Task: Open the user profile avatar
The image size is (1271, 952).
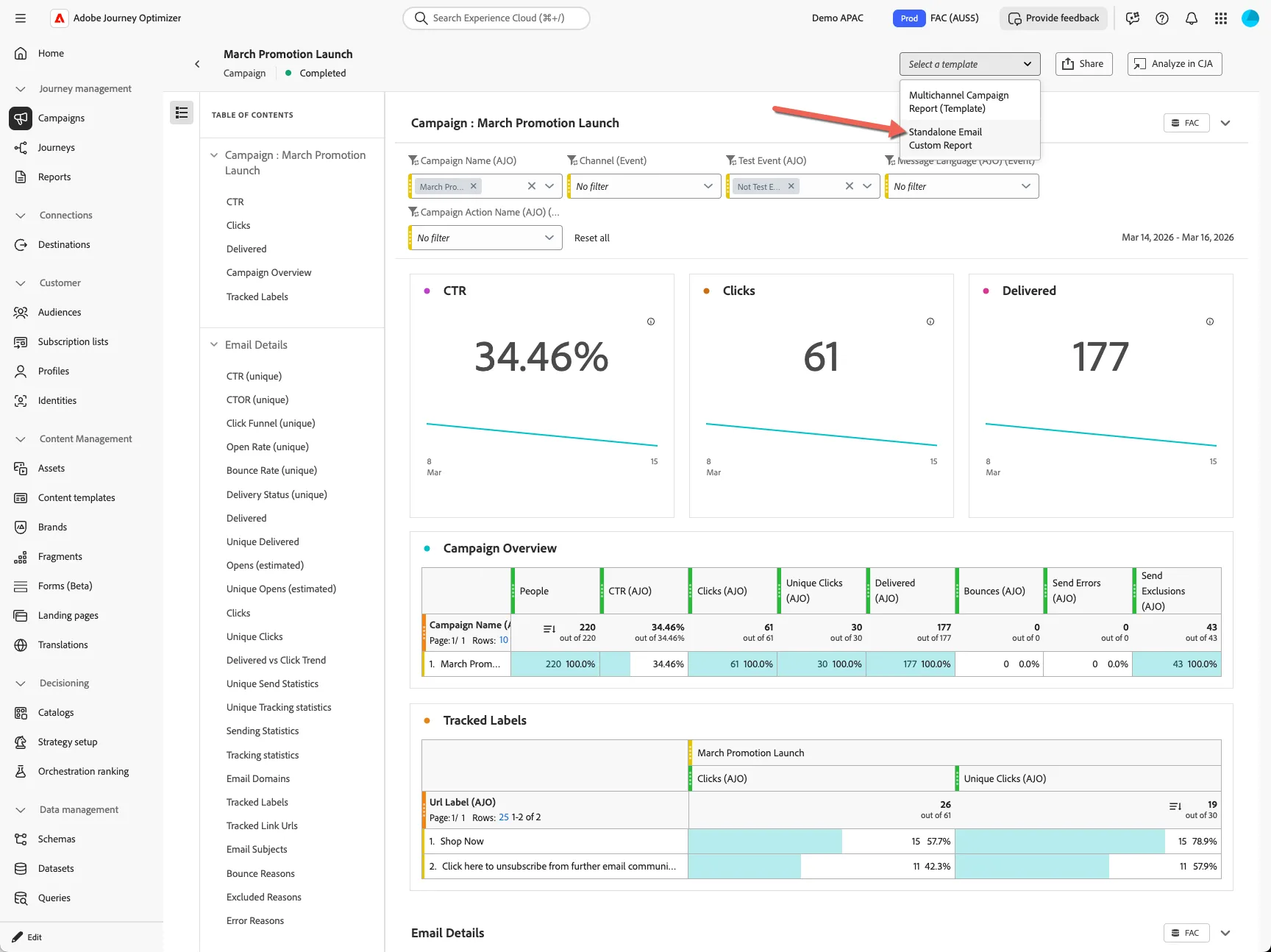Action: point(1250,18)
